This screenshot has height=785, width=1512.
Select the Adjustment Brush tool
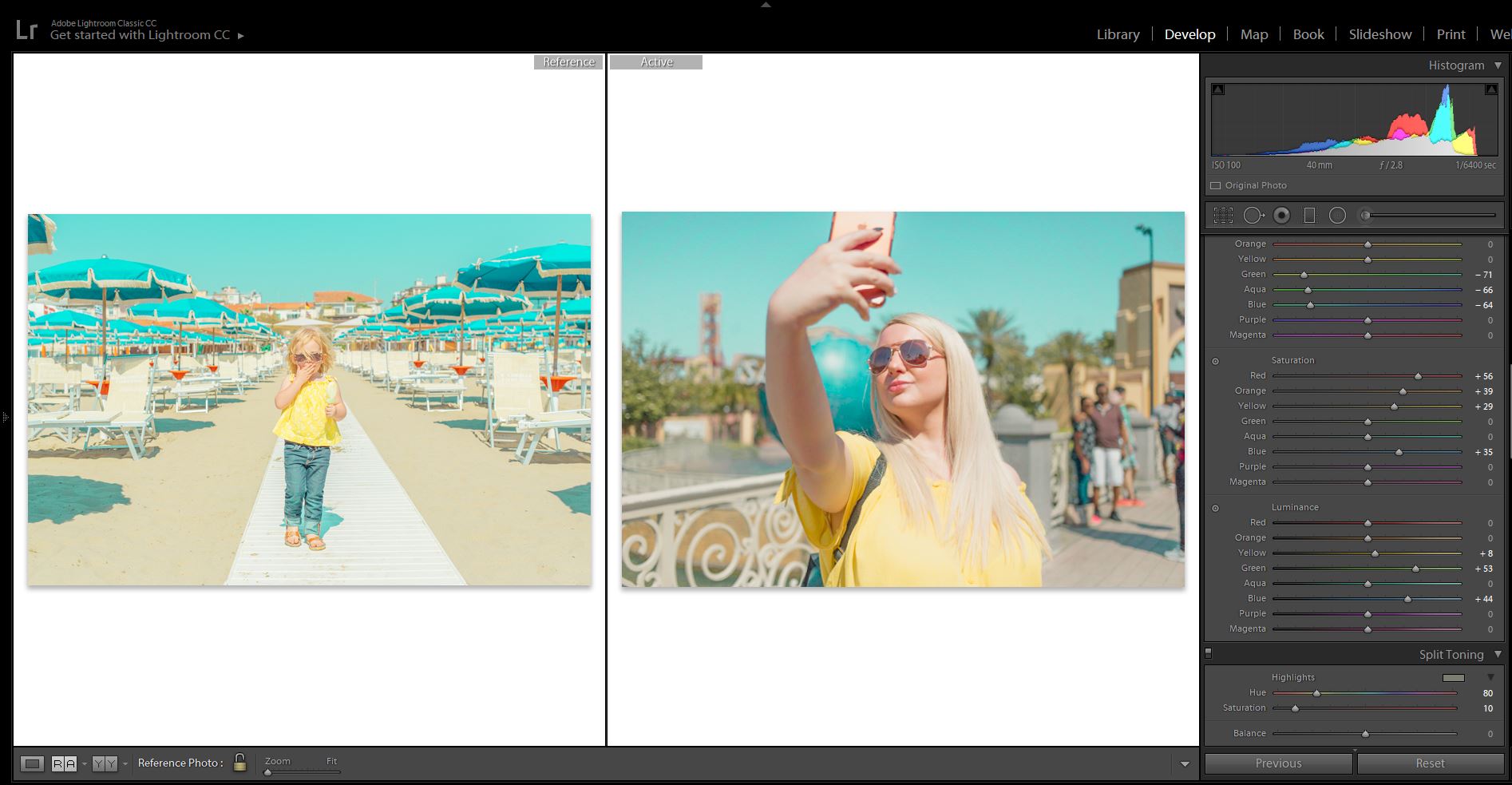pos(1366,216)
